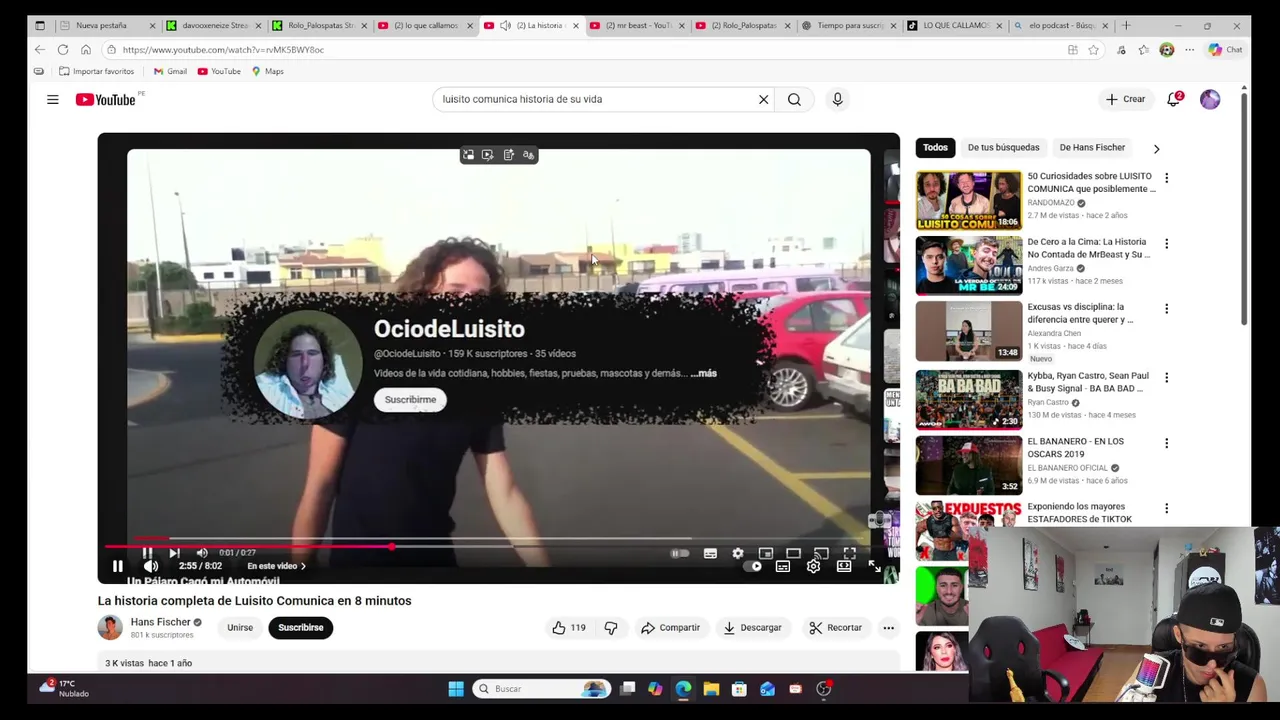Open the Windows Start menu
The image size is (1280, 720).
click(456, 688)
